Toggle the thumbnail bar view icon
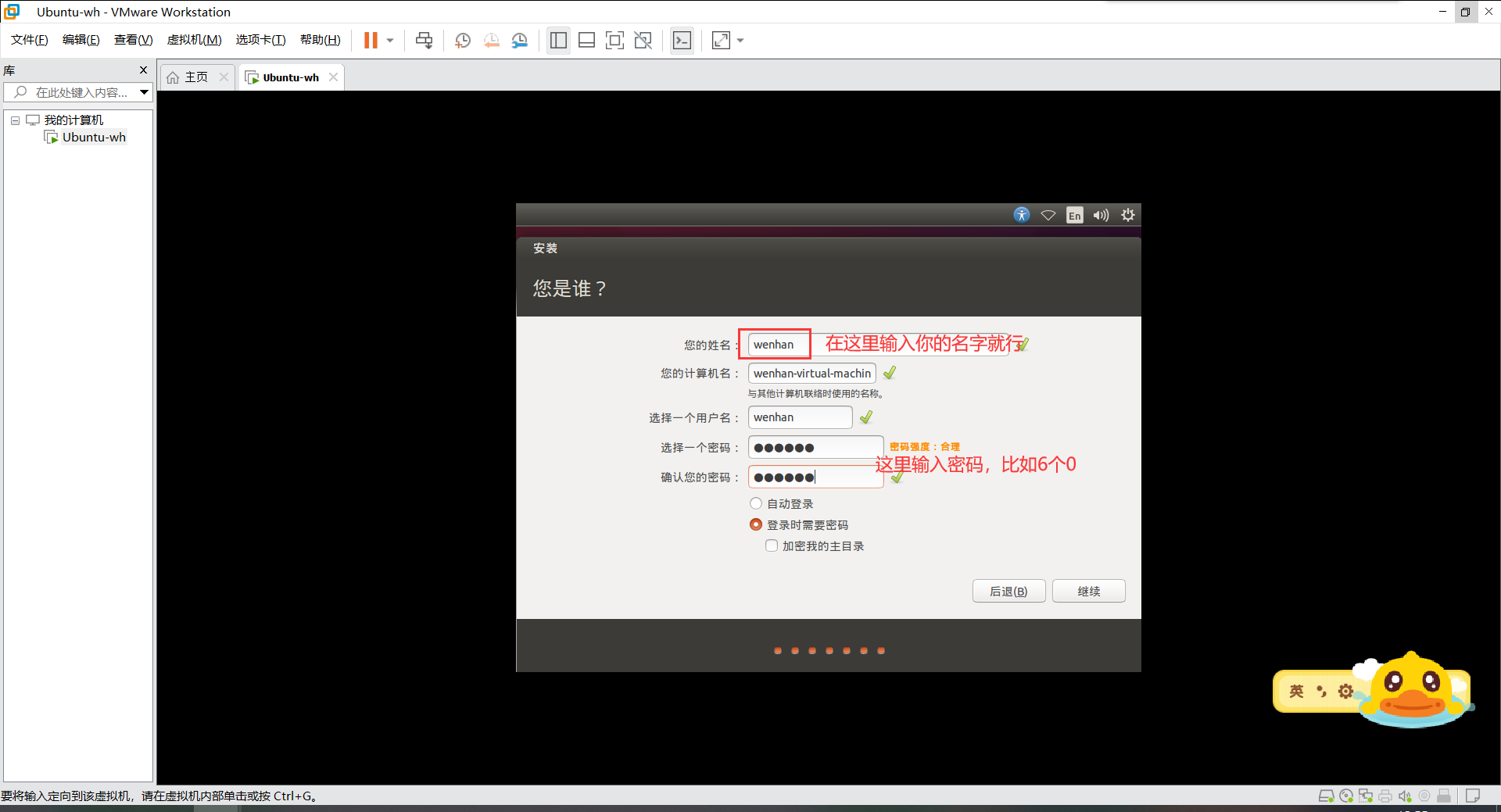This screenshot has height=812, width=1501. pyautogui.click(x=586, y=40)
